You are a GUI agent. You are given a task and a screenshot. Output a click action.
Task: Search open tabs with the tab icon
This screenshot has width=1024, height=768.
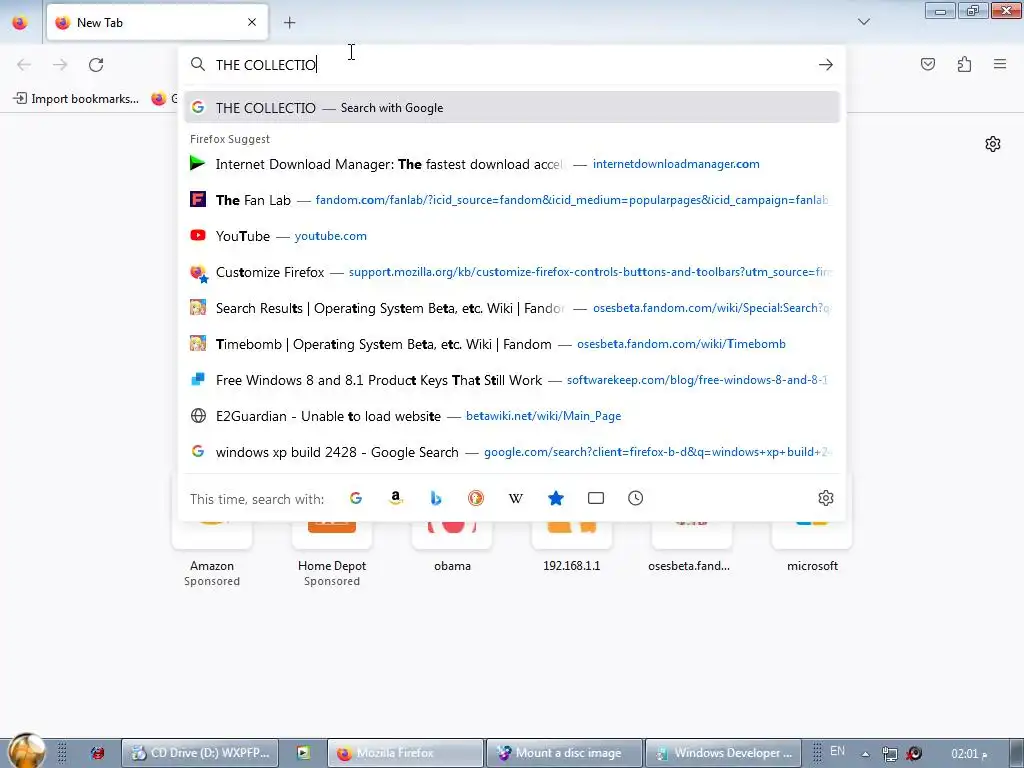coord(596,498)
